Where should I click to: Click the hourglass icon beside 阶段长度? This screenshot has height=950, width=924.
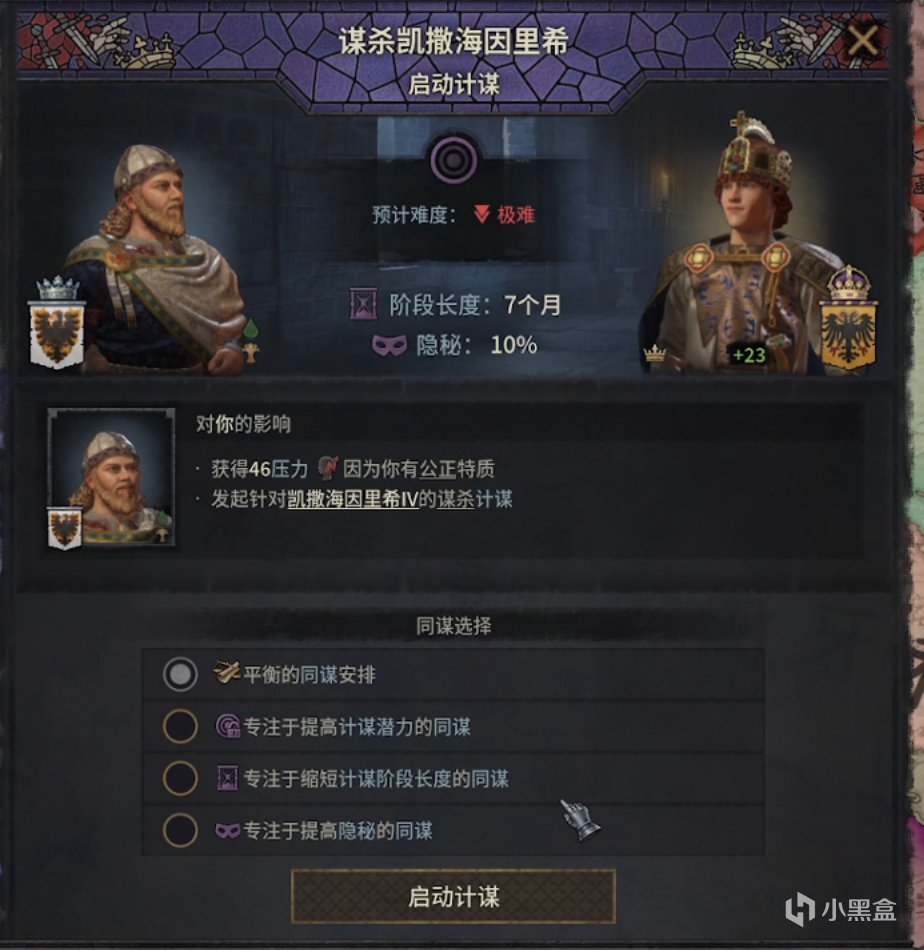click(x=363, y=304)
